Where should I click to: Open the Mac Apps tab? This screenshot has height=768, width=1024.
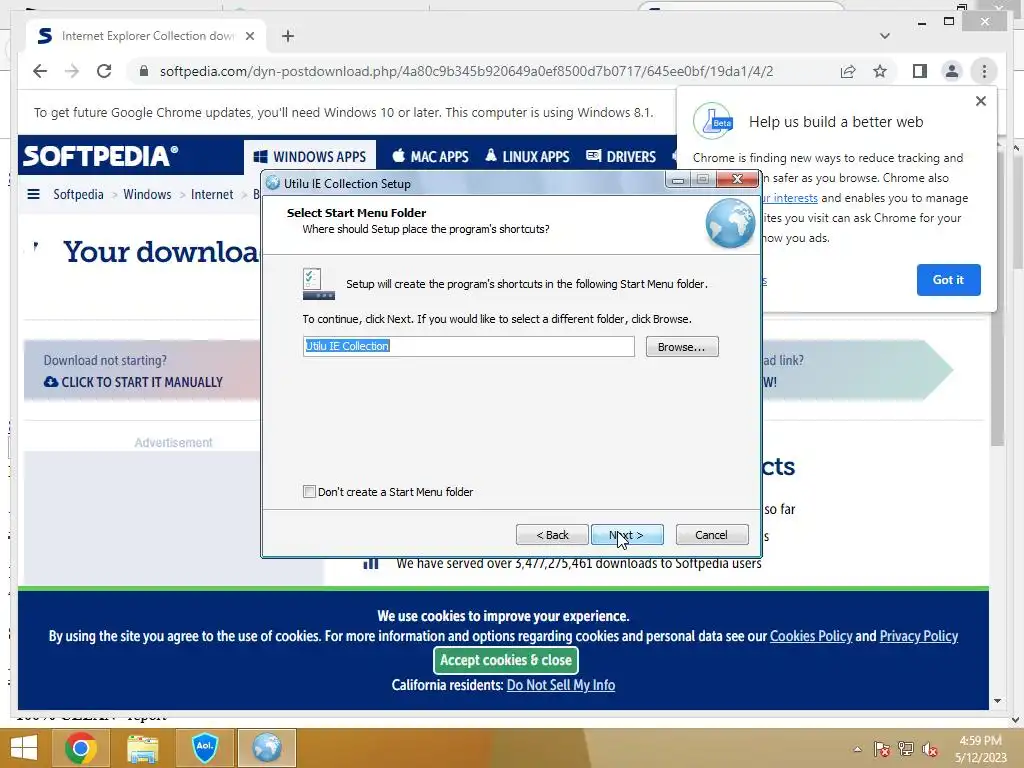430,157
